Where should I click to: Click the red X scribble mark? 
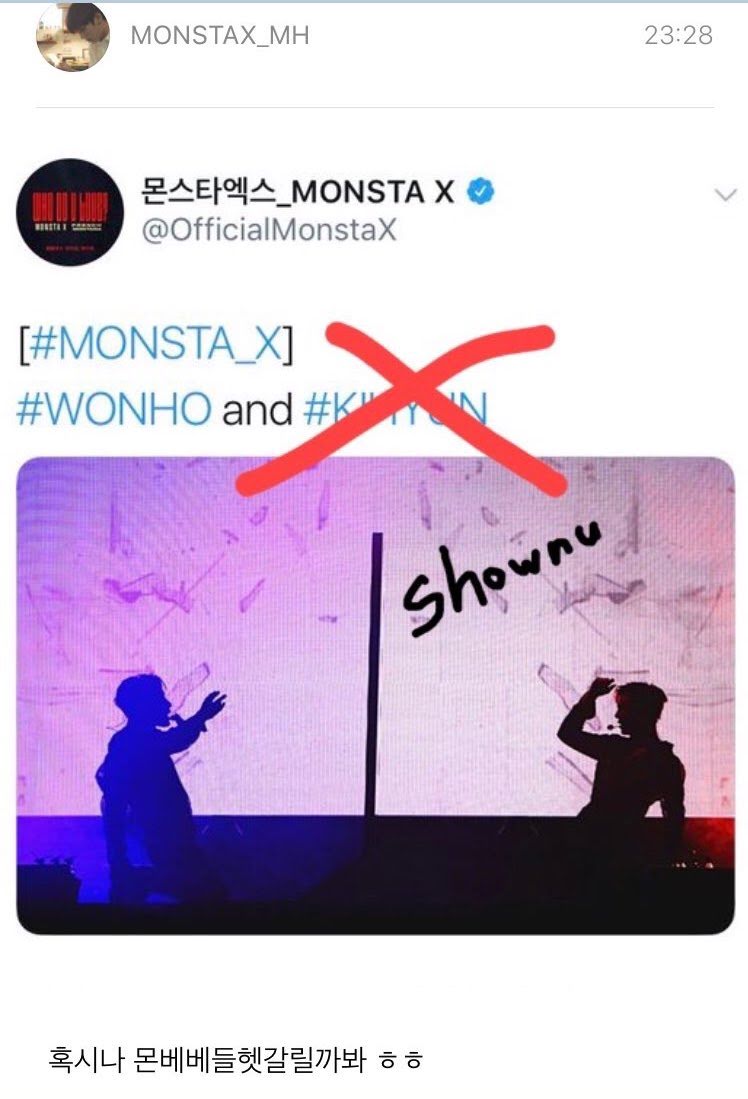click(x=397, y=409)
